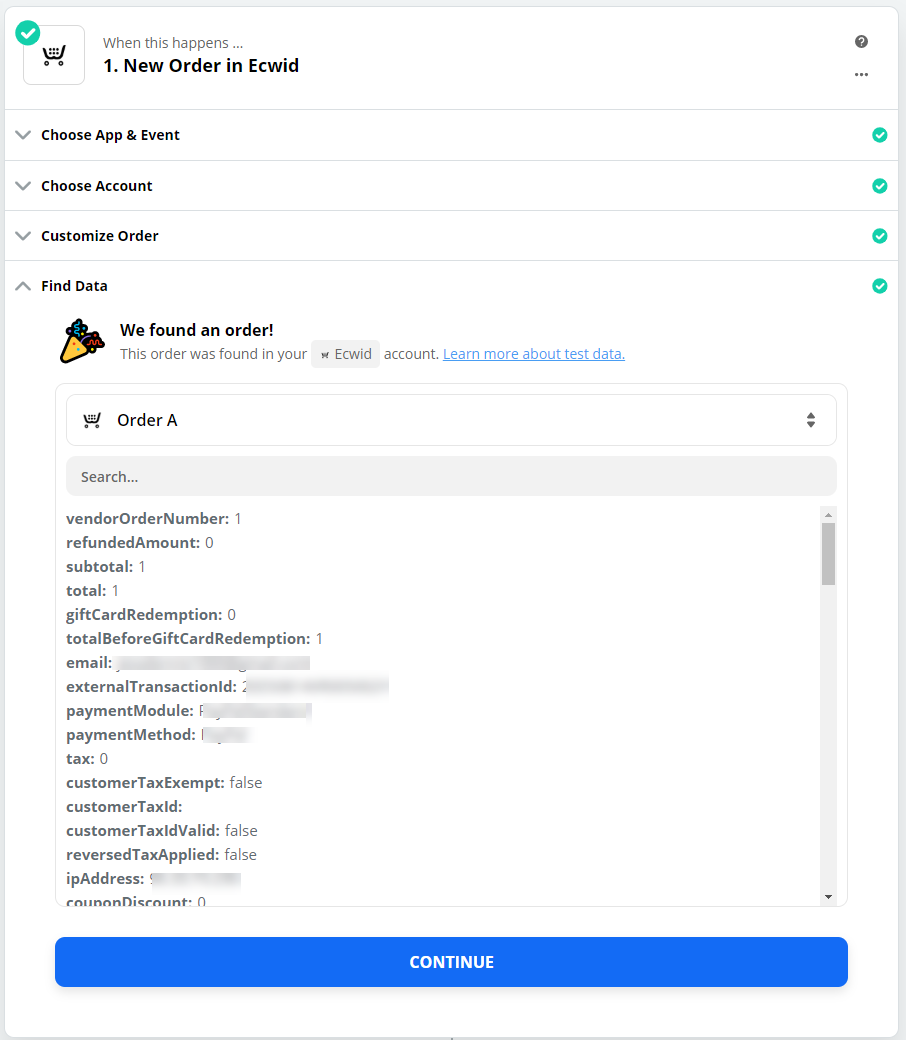
Task: Open the three-dot options menu for step 1
Action: (861, 74)
